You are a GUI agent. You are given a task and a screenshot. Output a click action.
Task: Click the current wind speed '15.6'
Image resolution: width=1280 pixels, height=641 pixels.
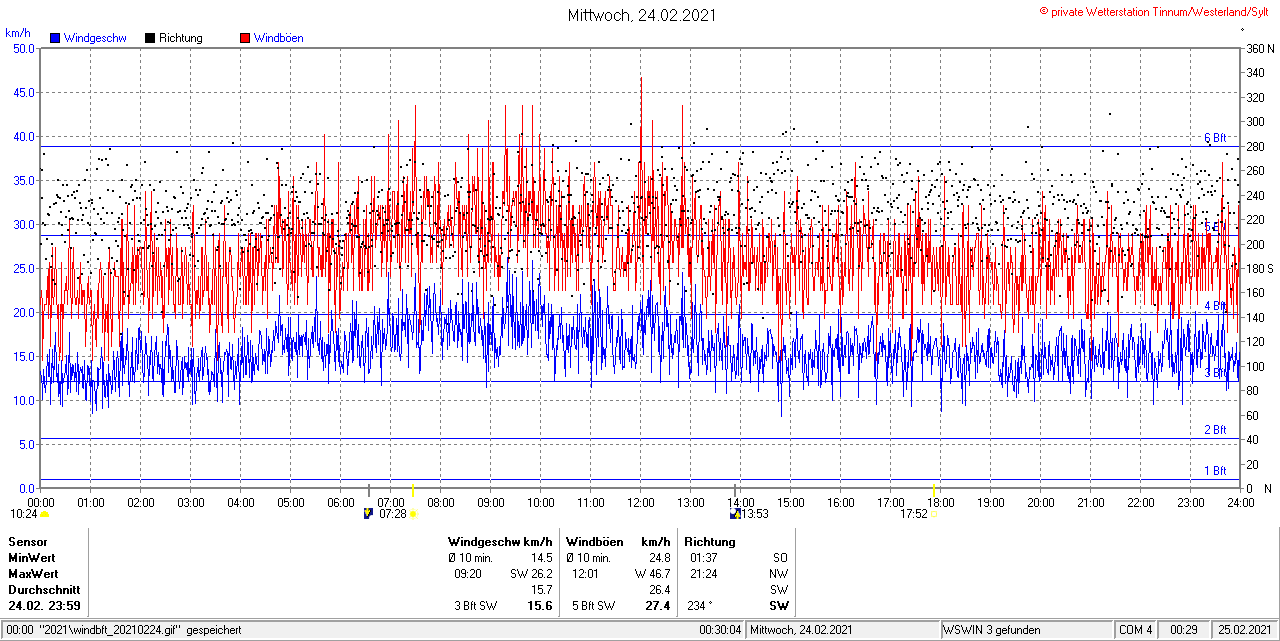[540, 606]
